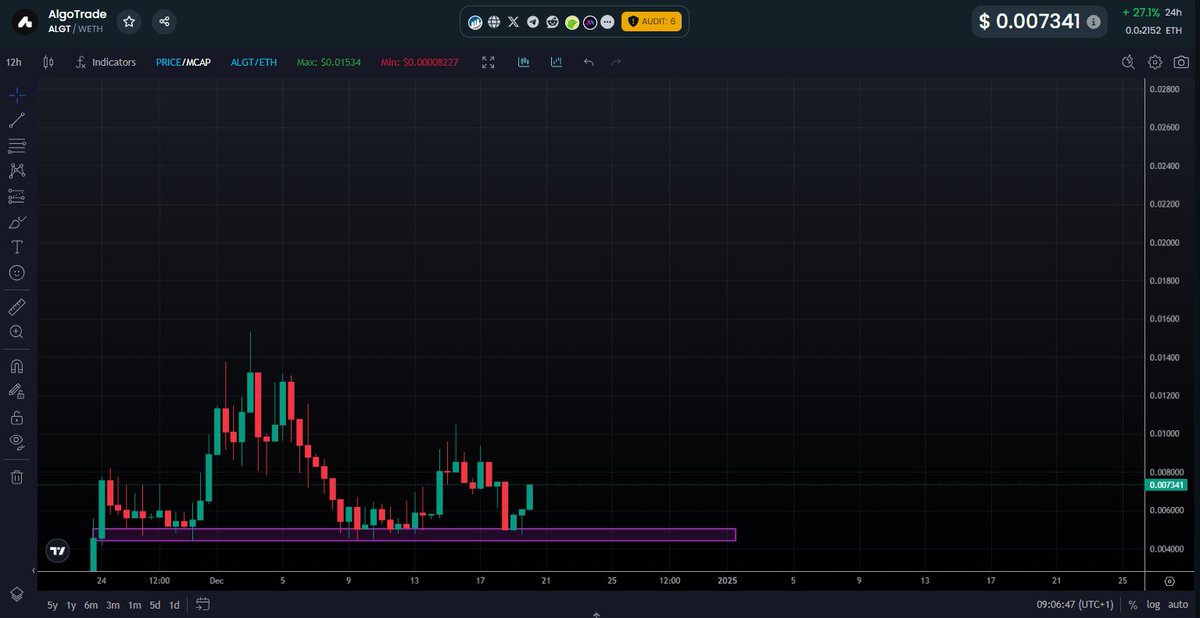1200x618 pixels.
Task: Redo the last chart action
Action: pos(616,62)
